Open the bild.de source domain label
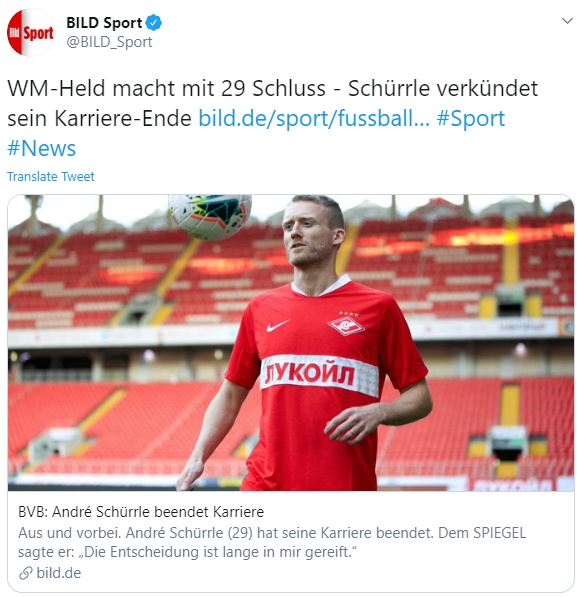Viewport: 580px width, 597px height. [59, 573]
